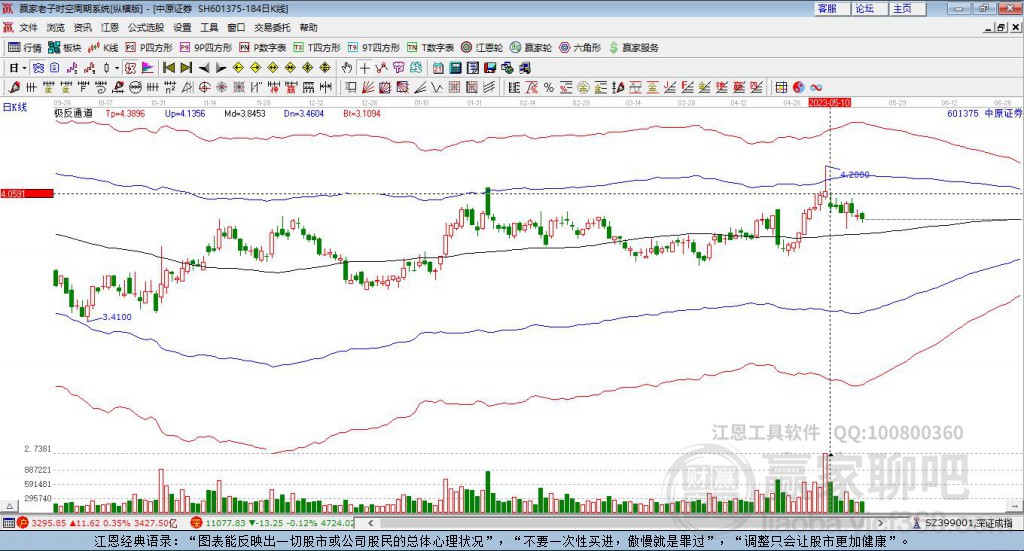Click the black left arrow icon
This screenshot has width=1024, height=551.
[204, 68]
